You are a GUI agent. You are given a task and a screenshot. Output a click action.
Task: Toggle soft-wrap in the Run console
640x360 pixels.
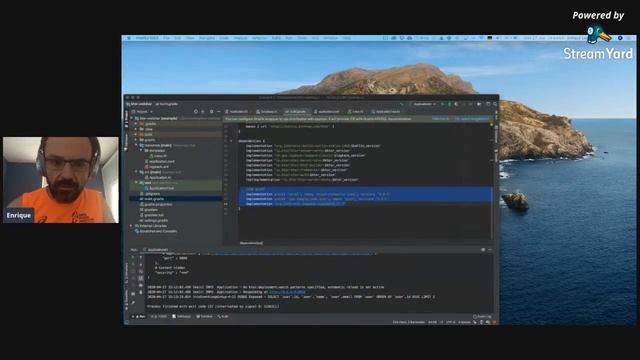click(141, 271)
